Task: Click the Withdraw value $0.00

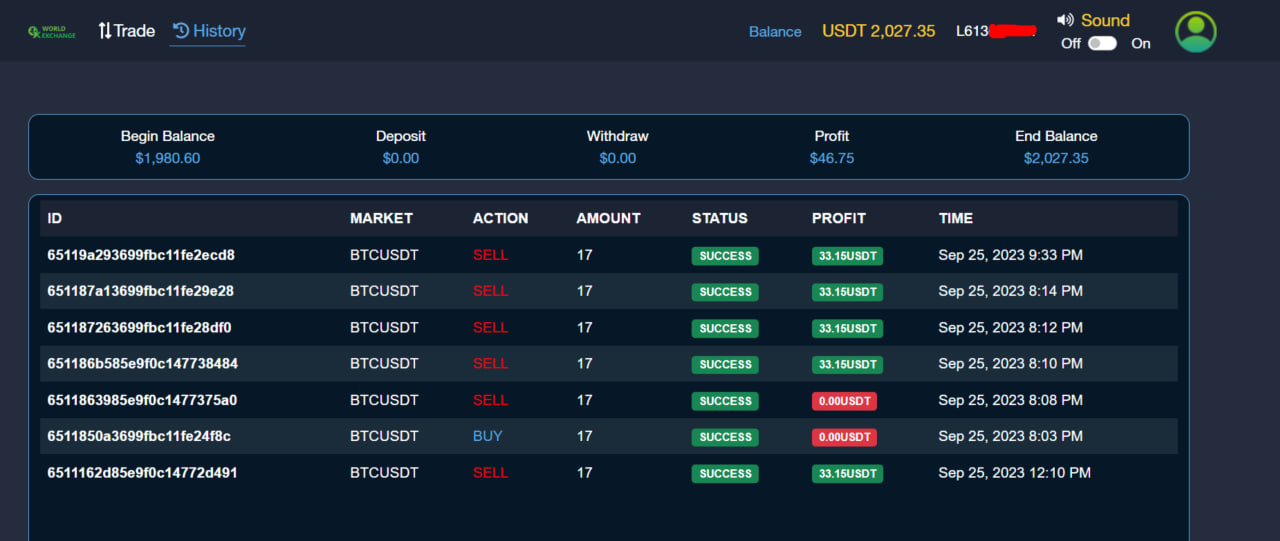Action: click(618, 158)
